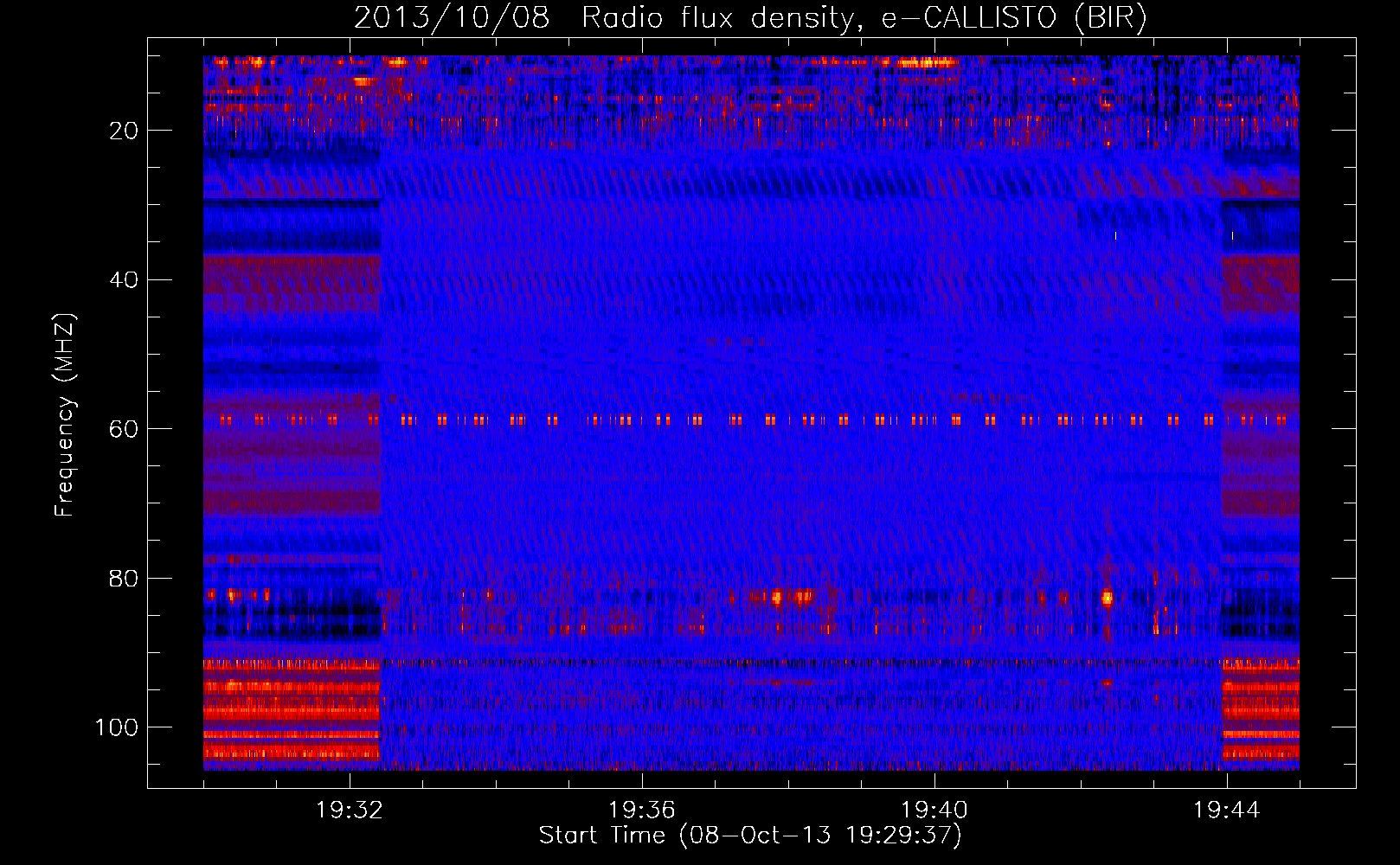Select the 19:44 time tick label
Screen dimensions: 1400x865
(1226, 811)
